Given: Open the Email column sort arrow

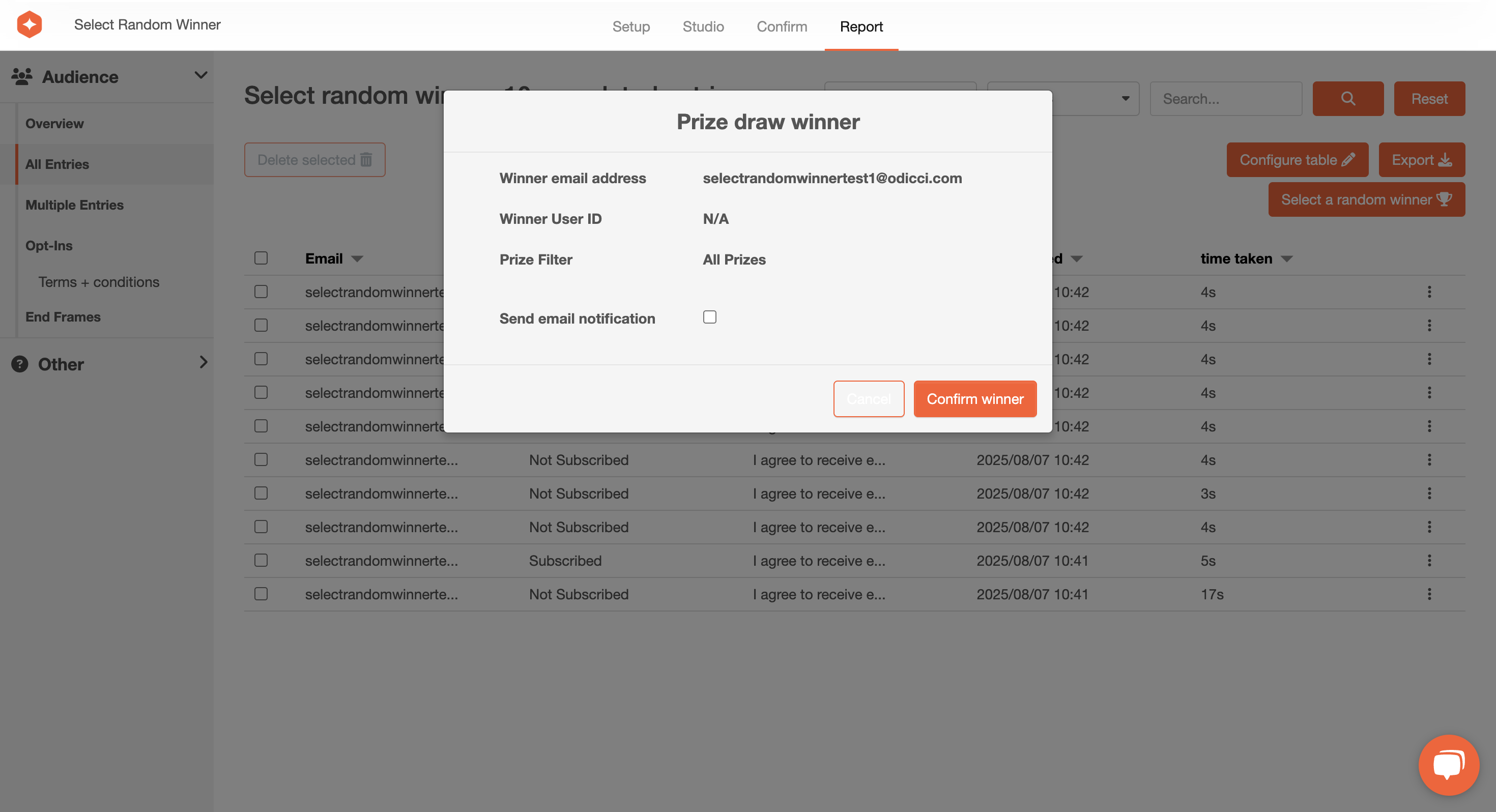Looking at the screenshot, I should 357,259.
